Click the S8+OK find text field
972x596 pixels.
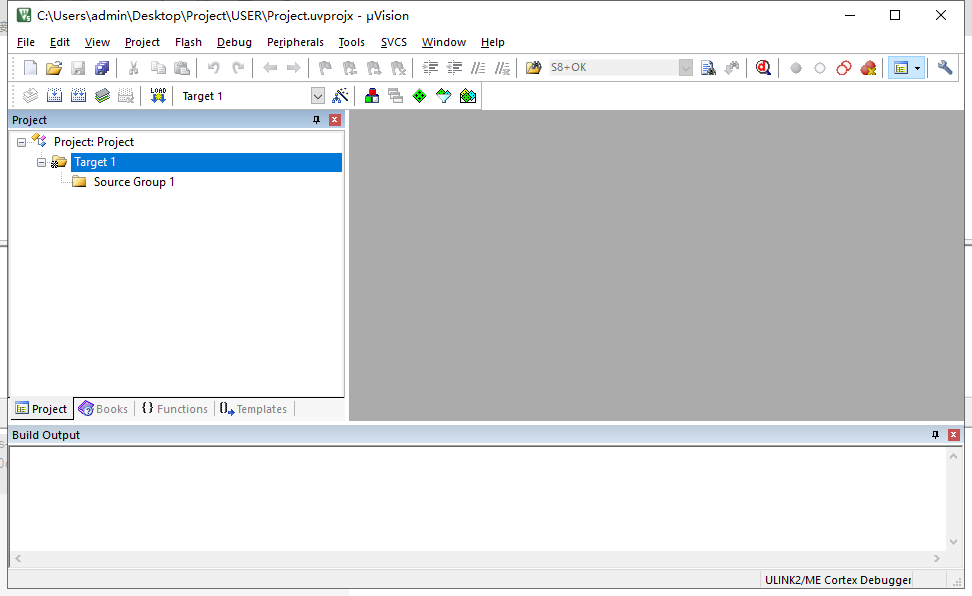(614, 68)
